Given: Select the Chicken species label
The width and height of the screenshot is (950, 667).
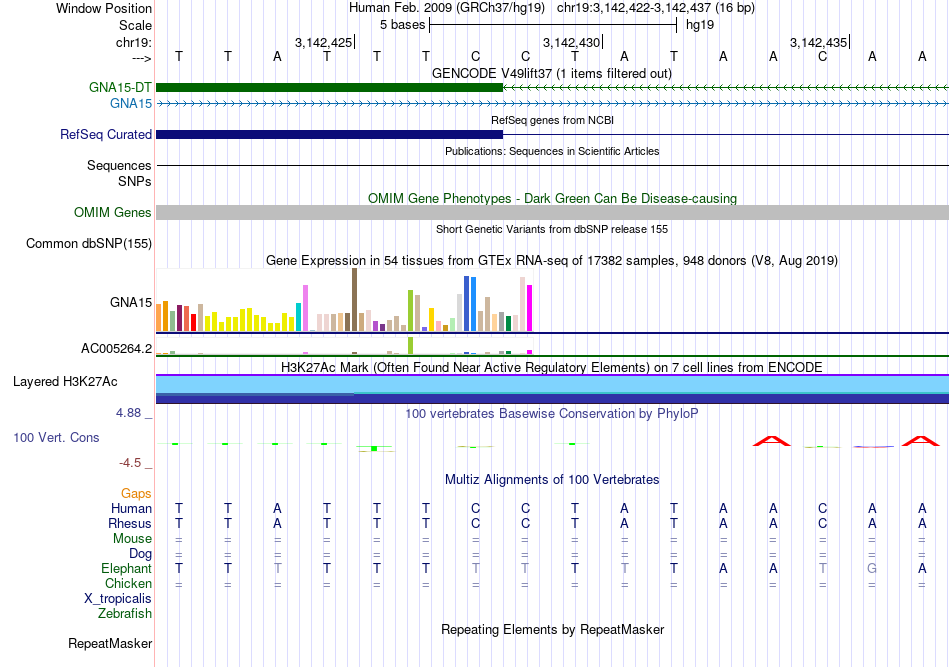Looking at the screenshot, I should 128,583.
